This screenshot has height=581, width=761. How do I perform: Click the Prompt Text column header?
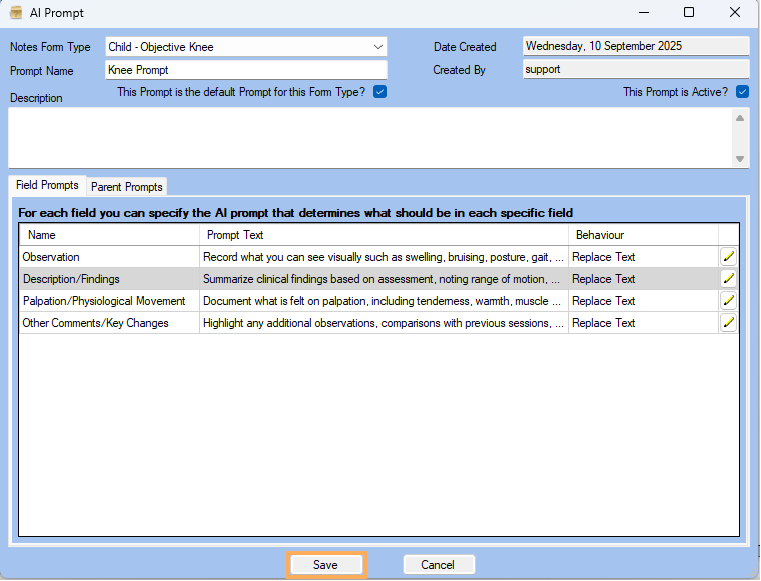(383, 235)
